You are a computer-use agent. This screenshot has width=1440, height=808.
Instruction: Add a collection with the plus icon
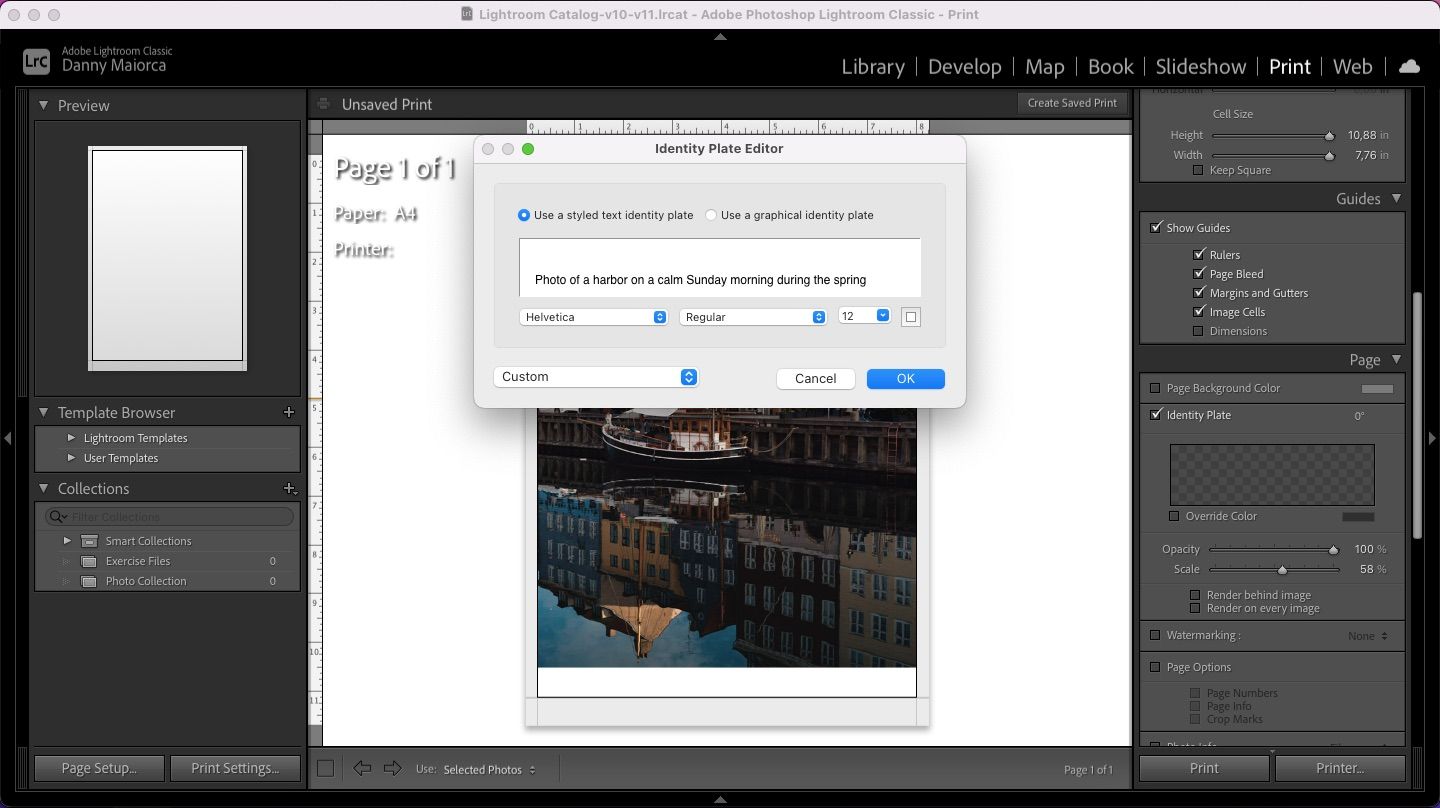pyautogui.click(x=289, y=488)
